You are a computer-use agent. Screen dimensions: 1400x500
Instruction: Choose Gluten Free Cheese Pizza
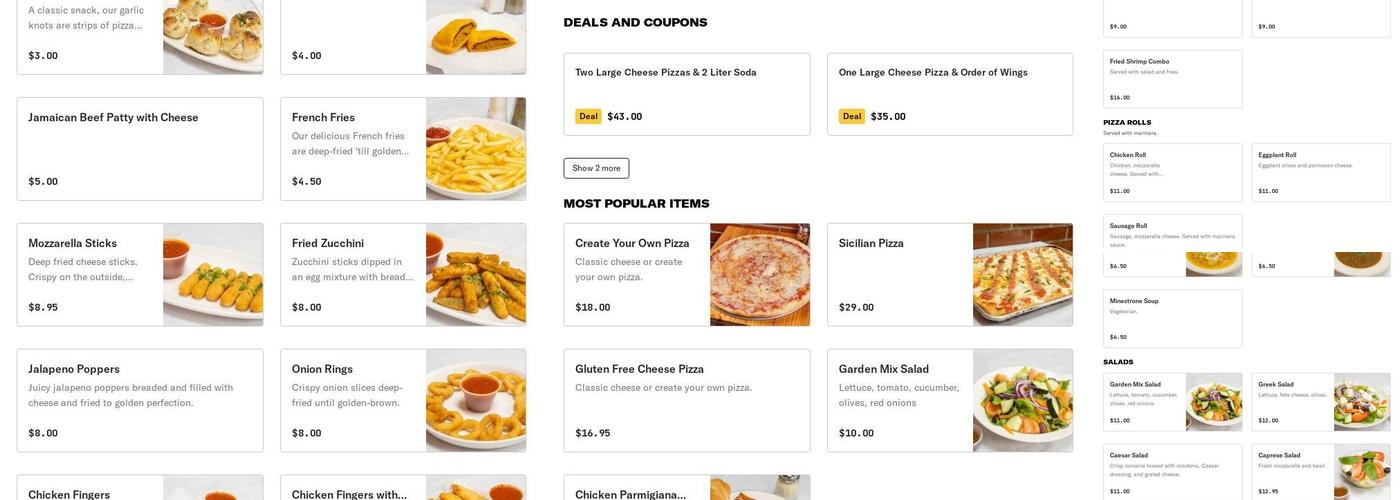686,400
